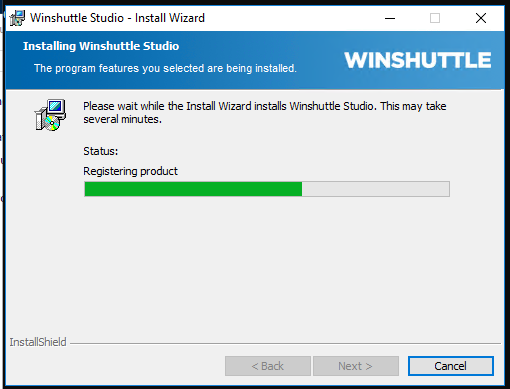The width and height of the screenshot is (510, 389).
Task: Click the program features being installed subtitle
Action: pos(165,68)
